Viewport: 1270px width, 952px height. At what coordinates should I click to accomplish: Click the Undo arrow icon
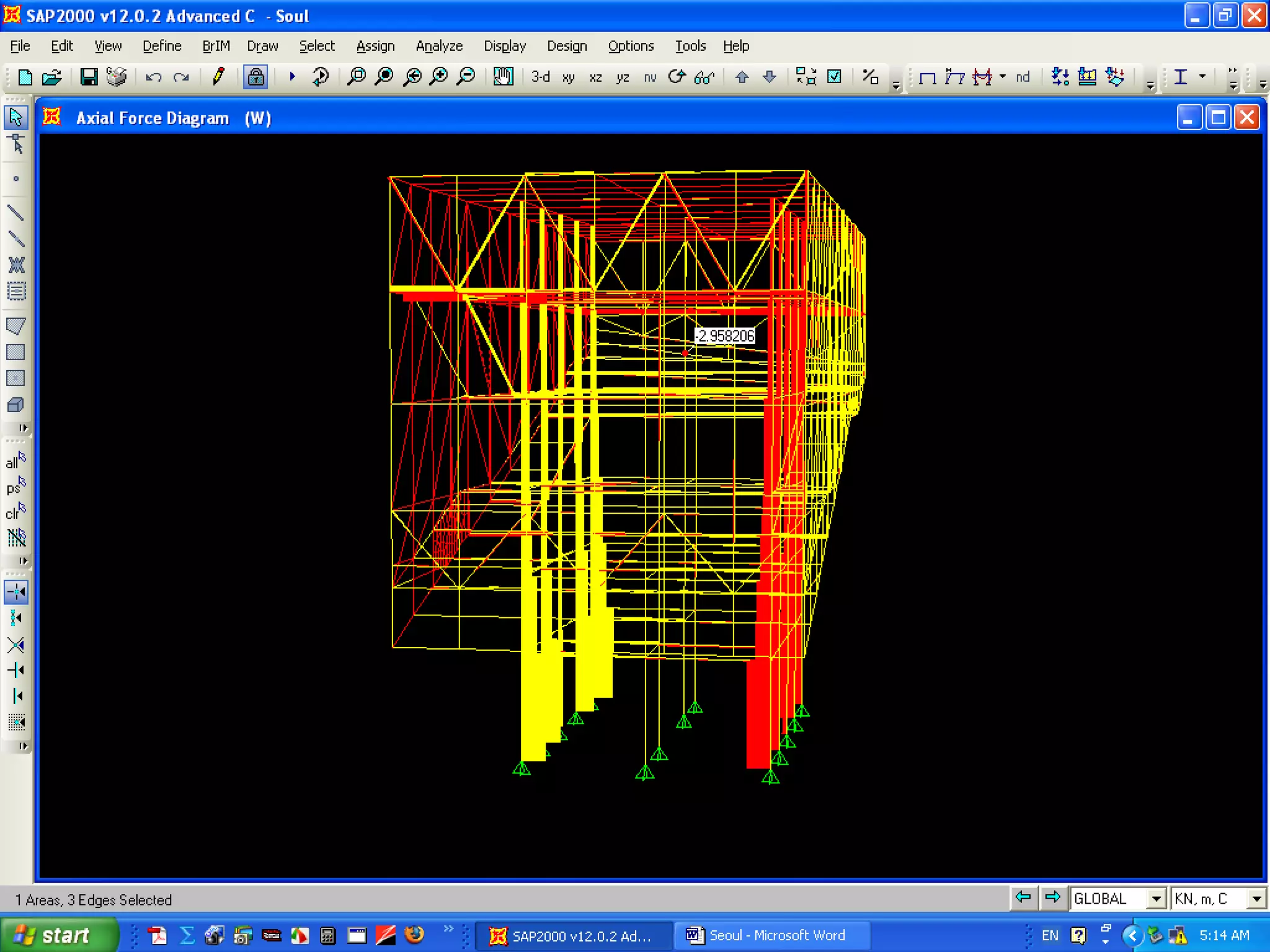click(153, 77)
